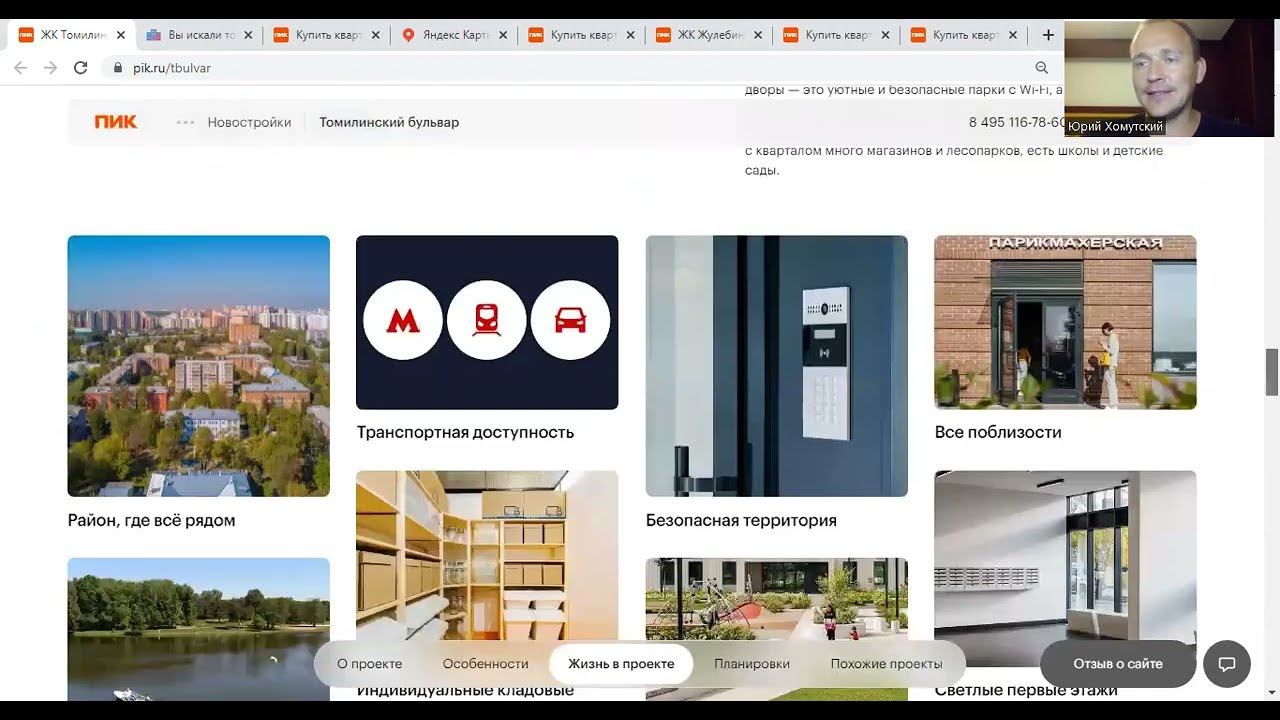Close the ЖК Томилин tab
This screenshot has height=720, width=1280.
tap(121, 35)
